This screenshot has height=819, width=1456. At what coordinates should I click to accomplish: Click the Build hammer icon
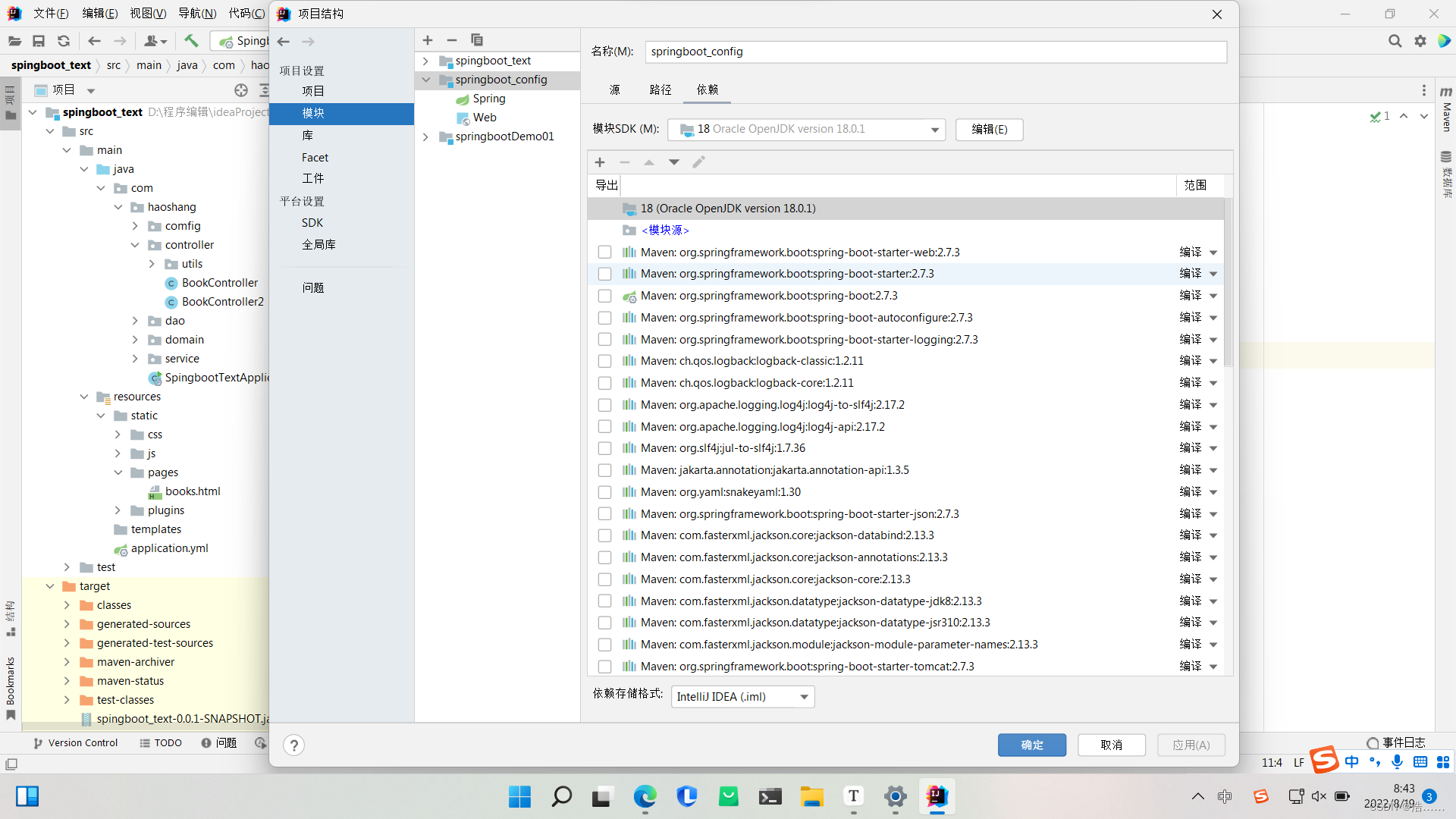191,41
